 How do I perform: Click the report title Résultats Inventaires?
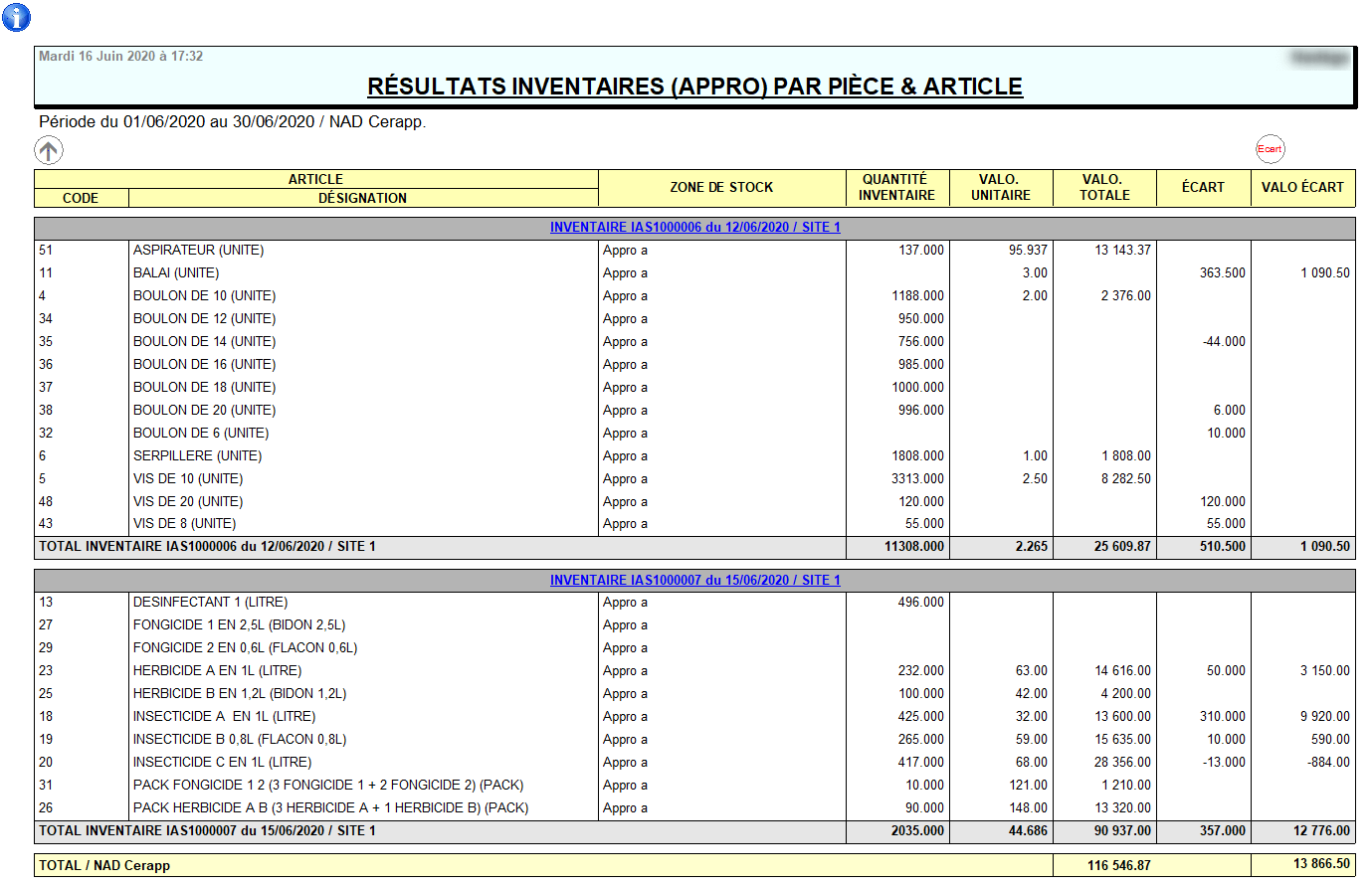tap(694, 87)
